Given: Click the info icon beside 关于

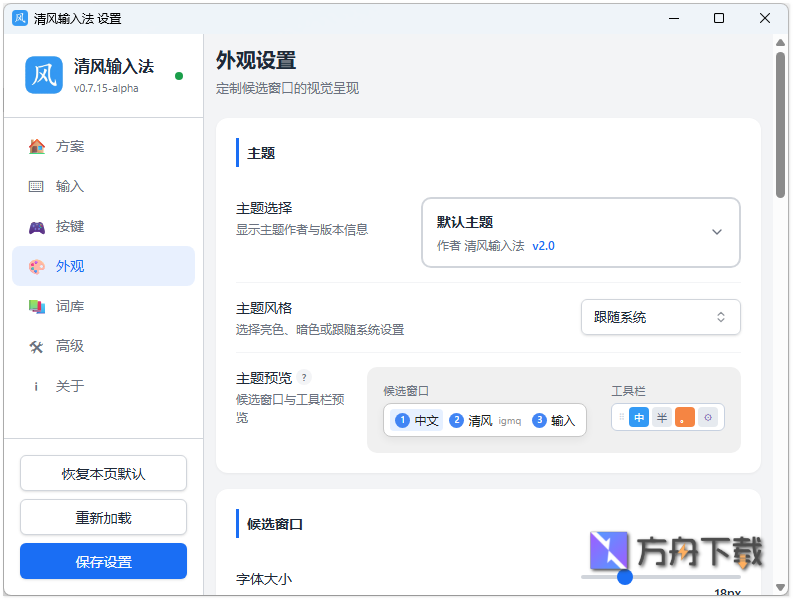Looking at the screenshot, I should [36, 387].
